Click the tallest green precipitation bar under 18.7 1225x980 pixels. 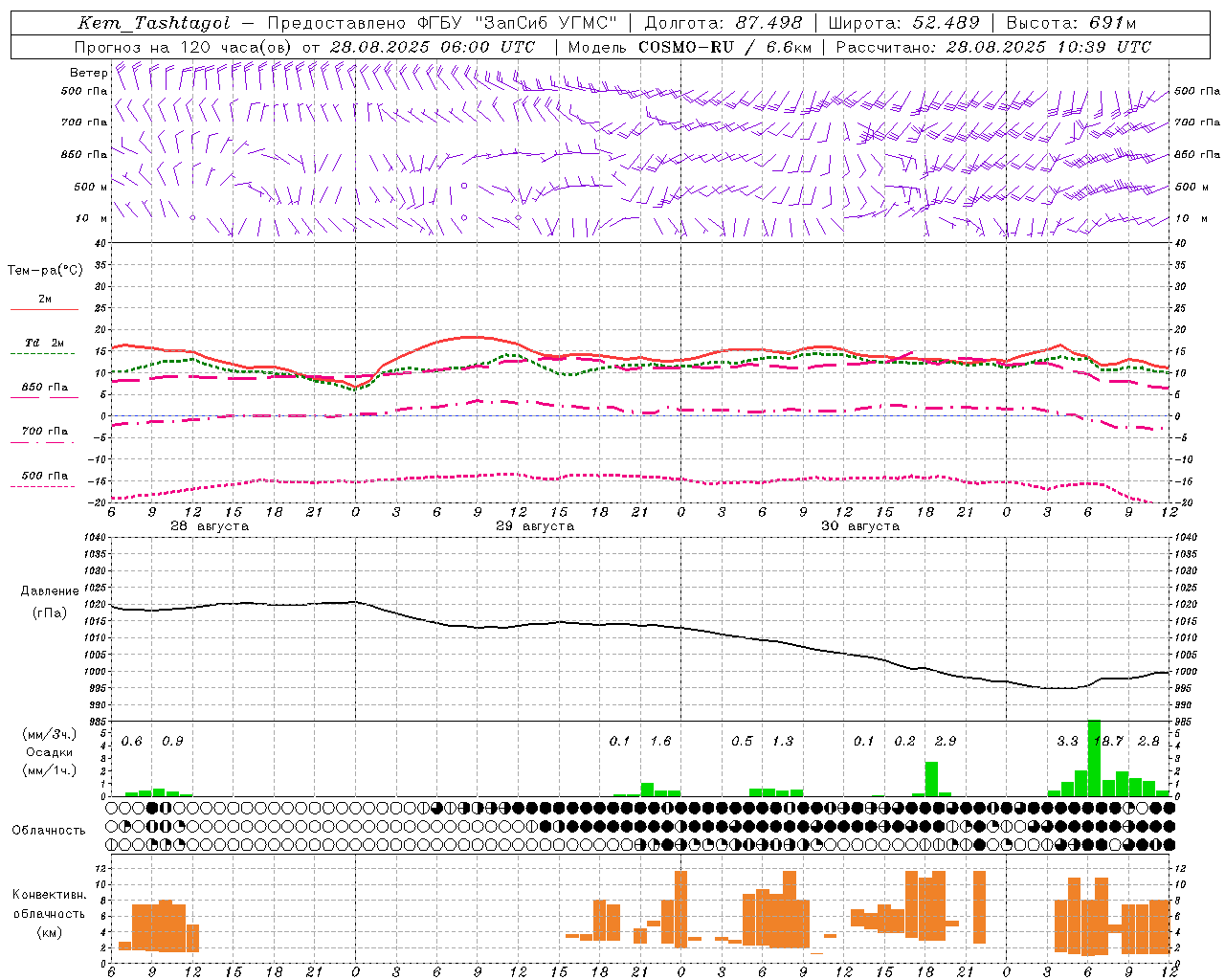[x=1095, y=758]
